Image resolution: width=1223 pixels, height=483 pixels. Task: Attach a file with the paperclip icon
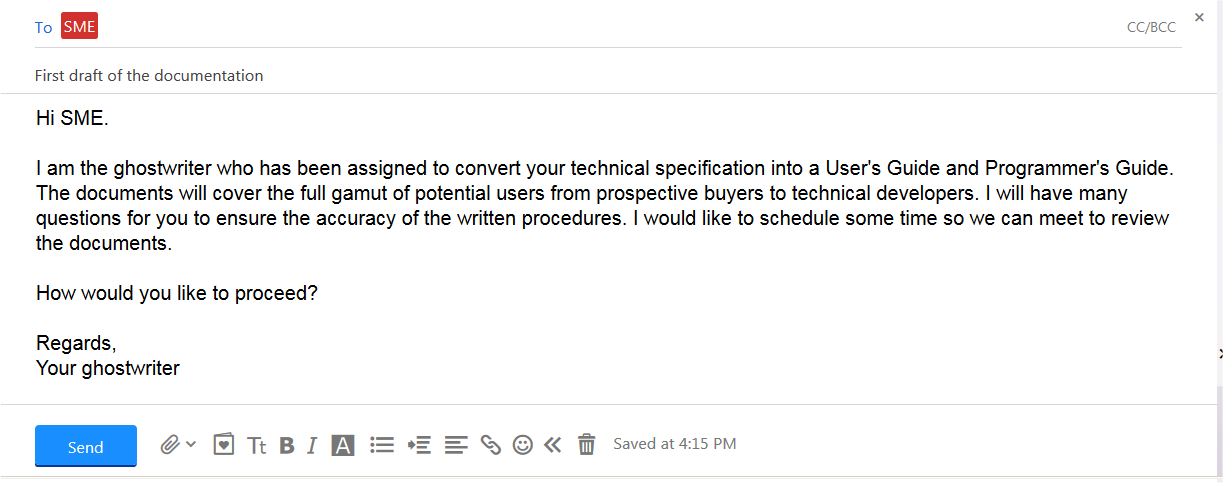coord(170,444)
